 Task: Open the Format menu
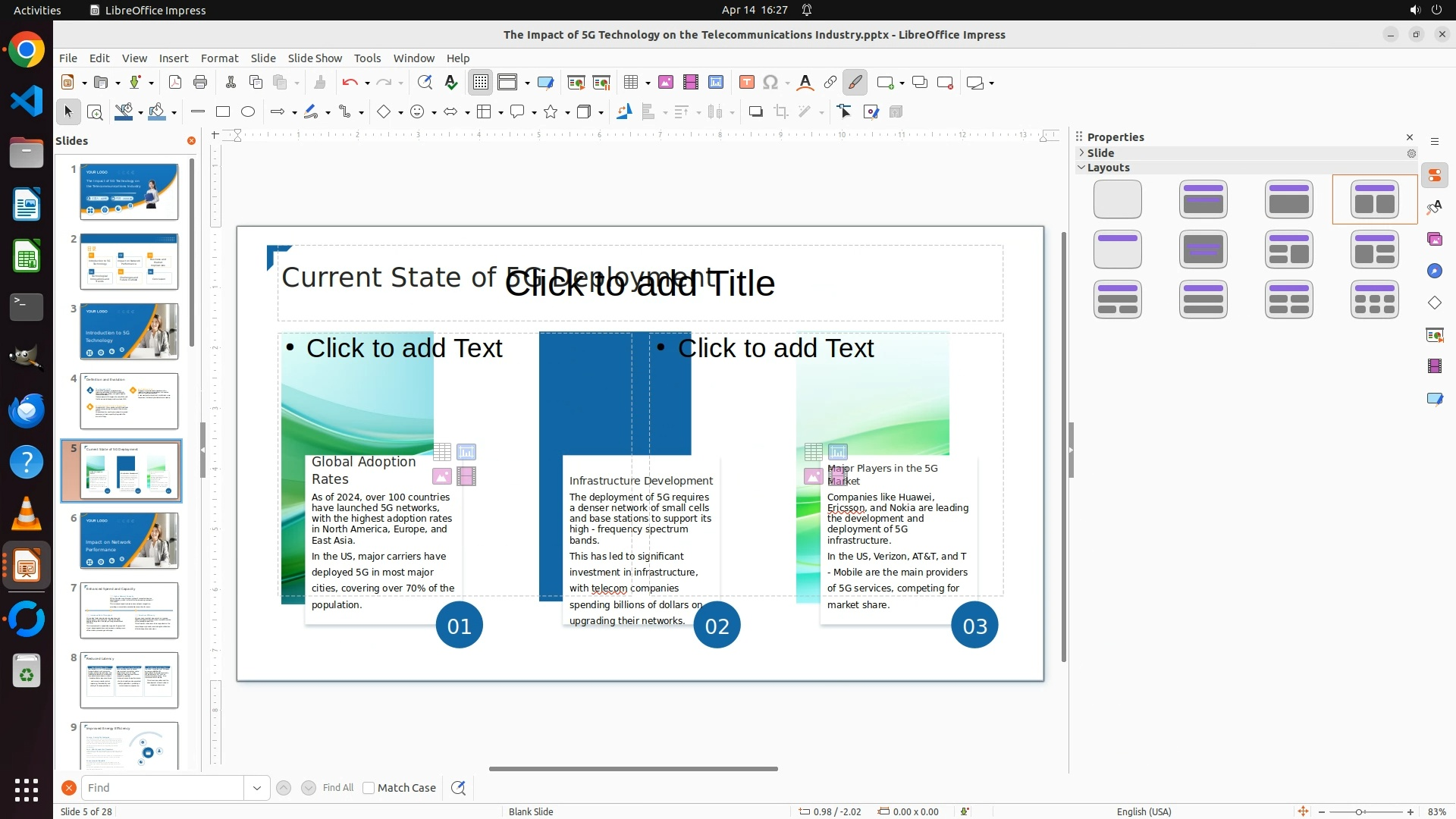[x=219, y=58]
